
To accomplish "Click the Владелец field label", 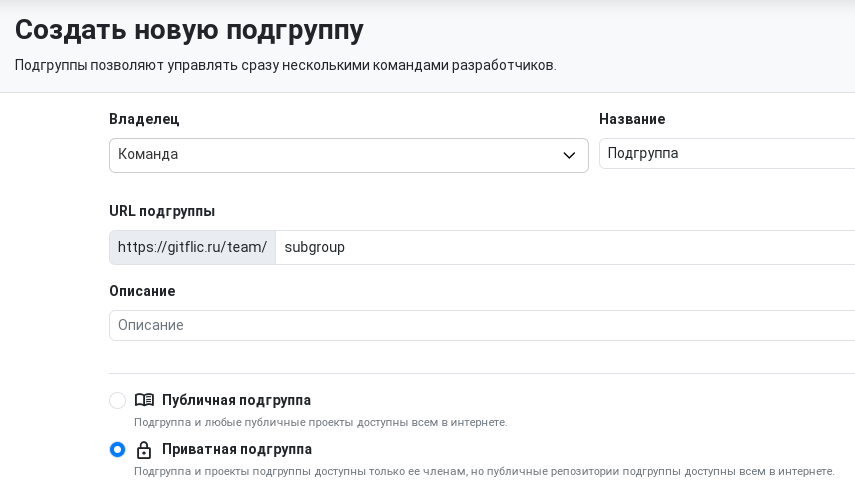I will (144, 119).
